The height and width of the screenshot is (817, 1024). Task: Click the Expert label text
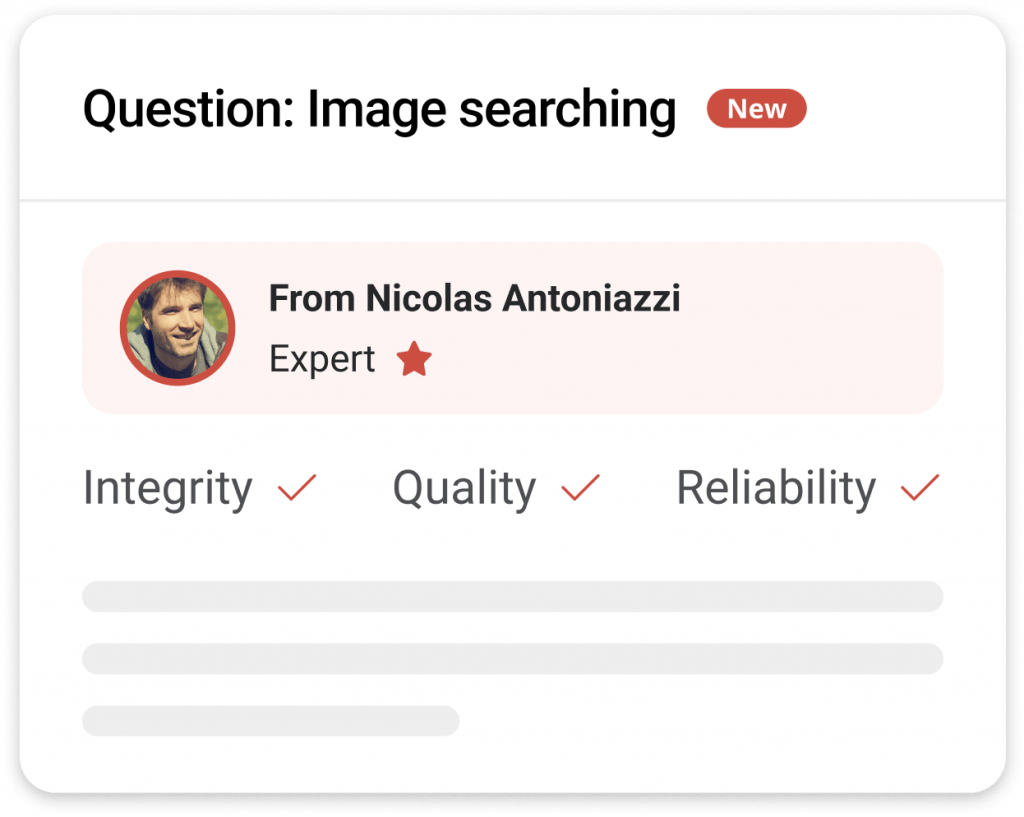(x=322, y=359)
